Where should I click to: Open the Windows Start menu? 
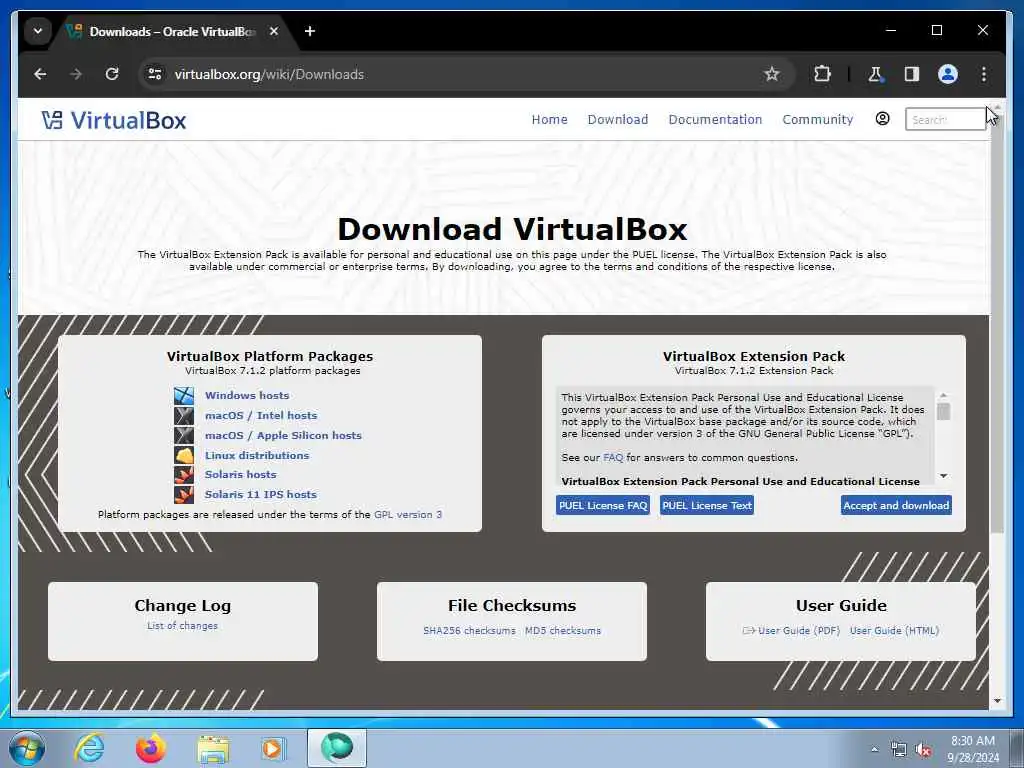(27, 748)
